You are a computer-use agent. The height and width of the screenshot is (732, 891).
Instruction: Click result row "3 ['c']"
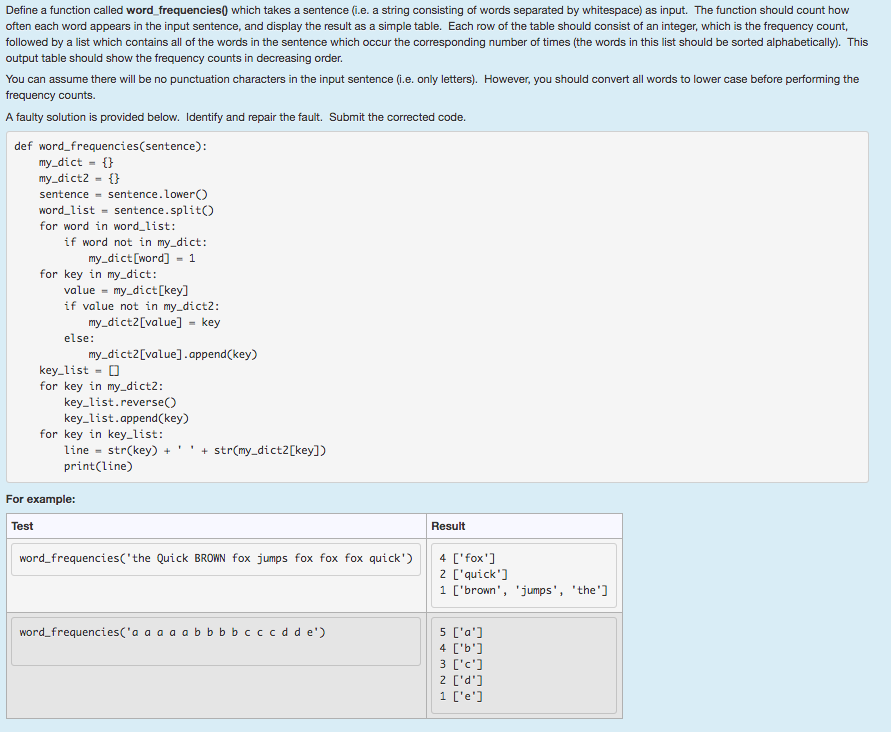point(461,664)
